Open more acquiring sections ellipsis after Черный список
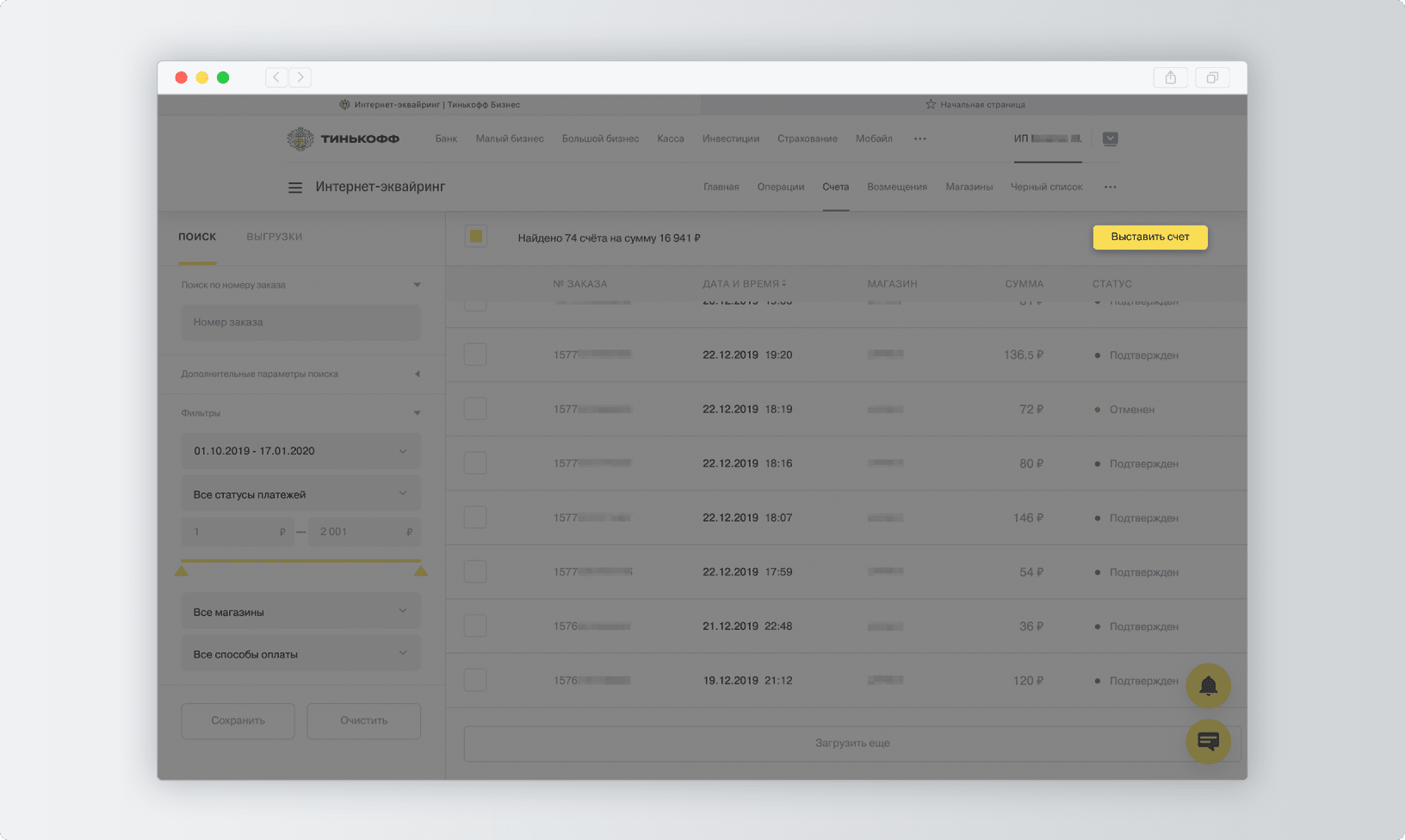The image size is (1405, 840). [x=1111, y=187]
